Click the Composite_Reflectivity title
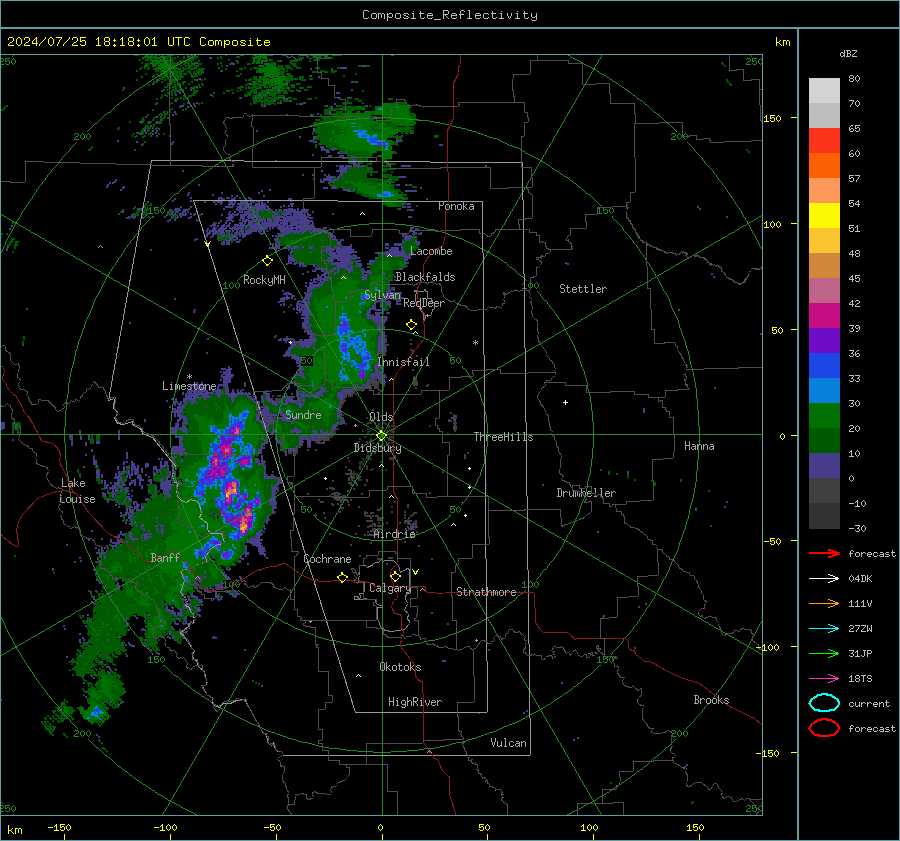 pyautogui.click(x=449, y=15)
